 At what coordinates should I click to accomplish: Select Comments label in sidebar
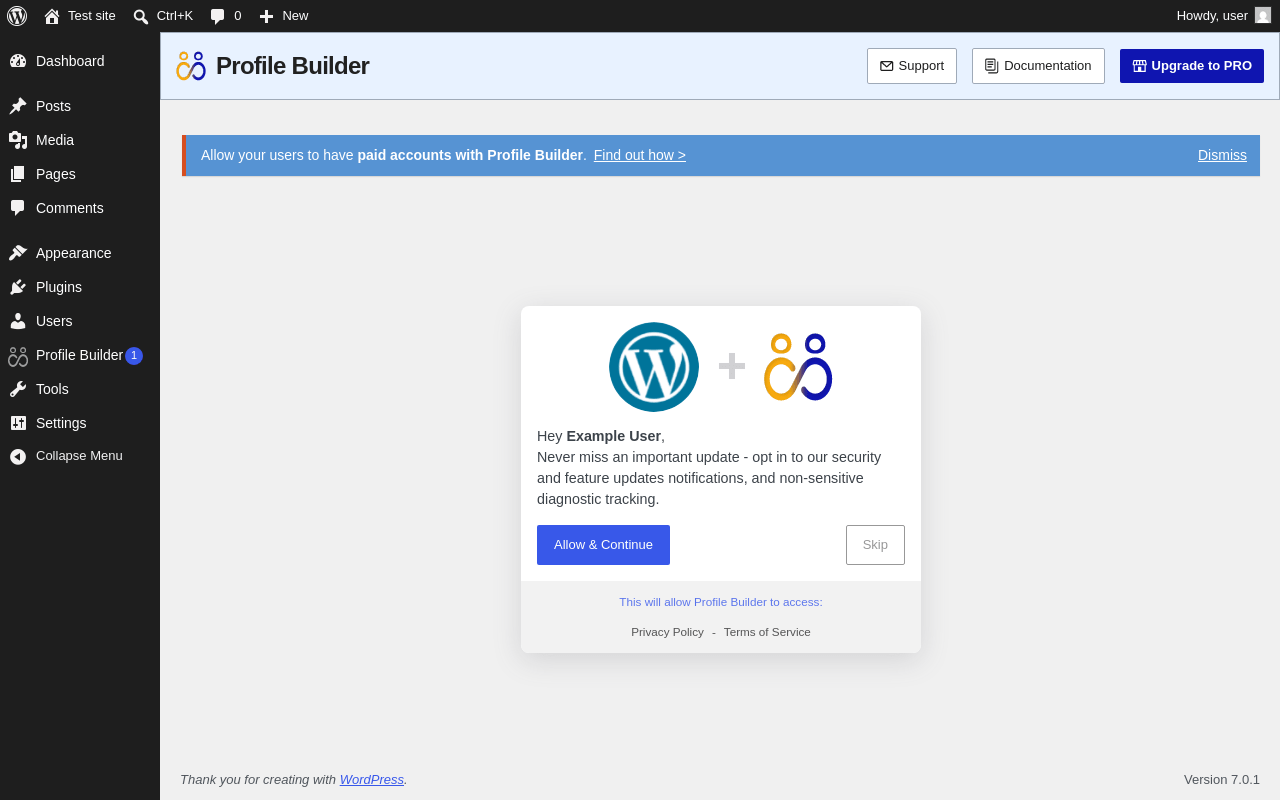click(x=70, y=208)
